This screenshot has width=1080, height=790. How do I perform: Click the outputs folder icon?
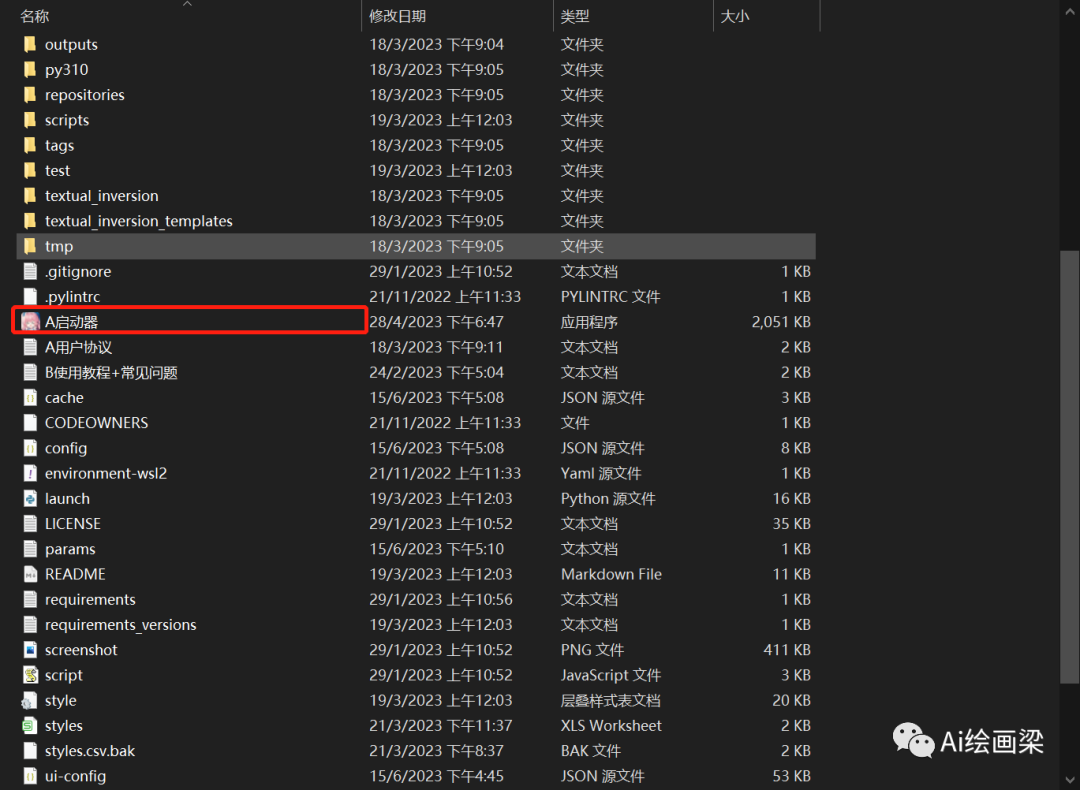pos(30,45)
